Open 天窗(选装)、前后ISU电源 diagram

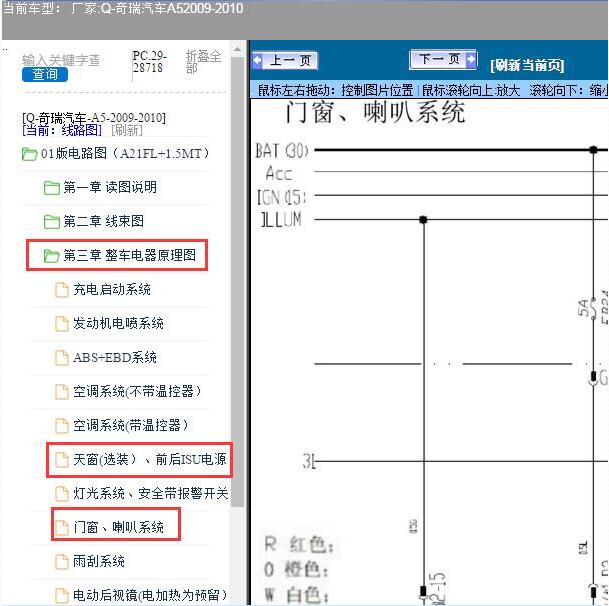(150, 460)
